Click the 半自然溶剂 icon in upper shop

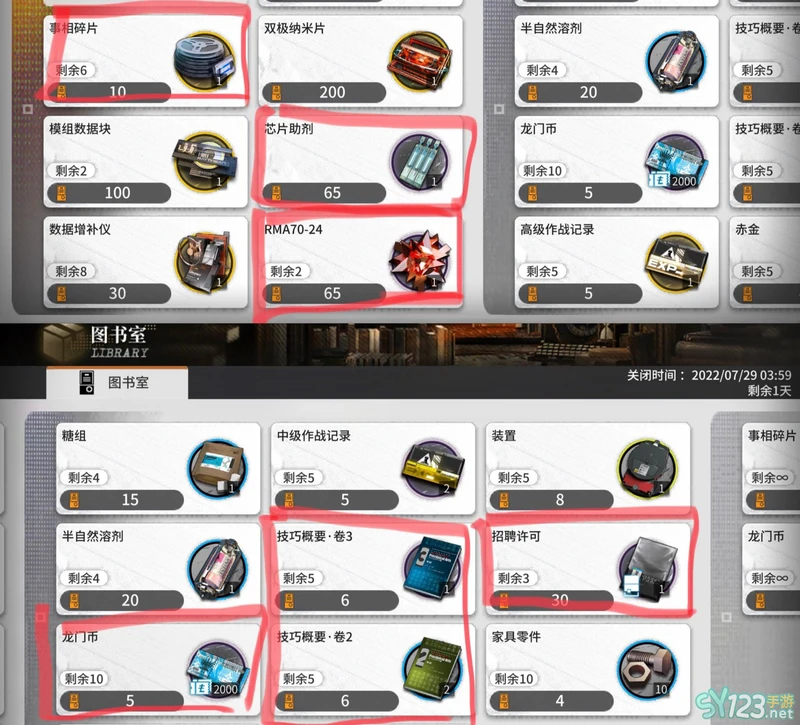676,61
